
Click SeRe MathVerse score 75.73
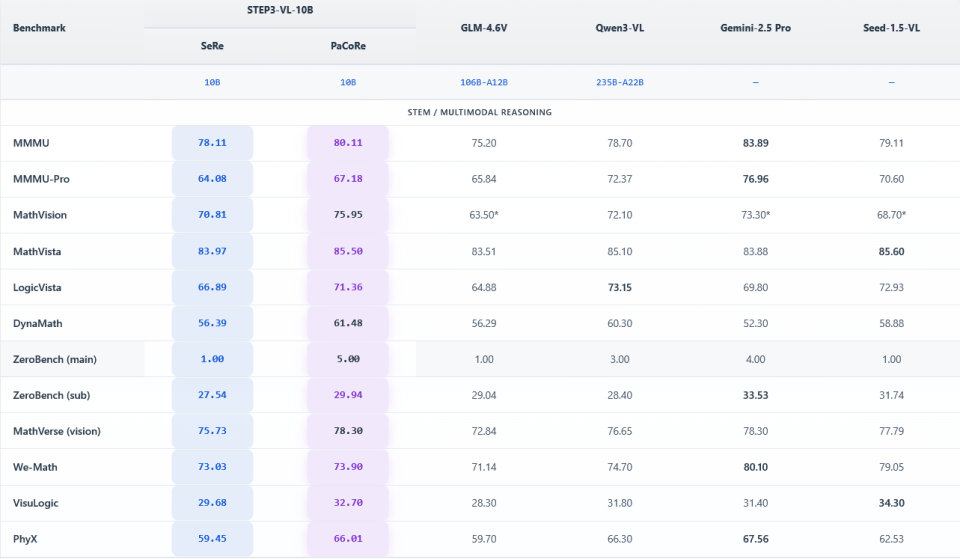click(x=212, y=431)
